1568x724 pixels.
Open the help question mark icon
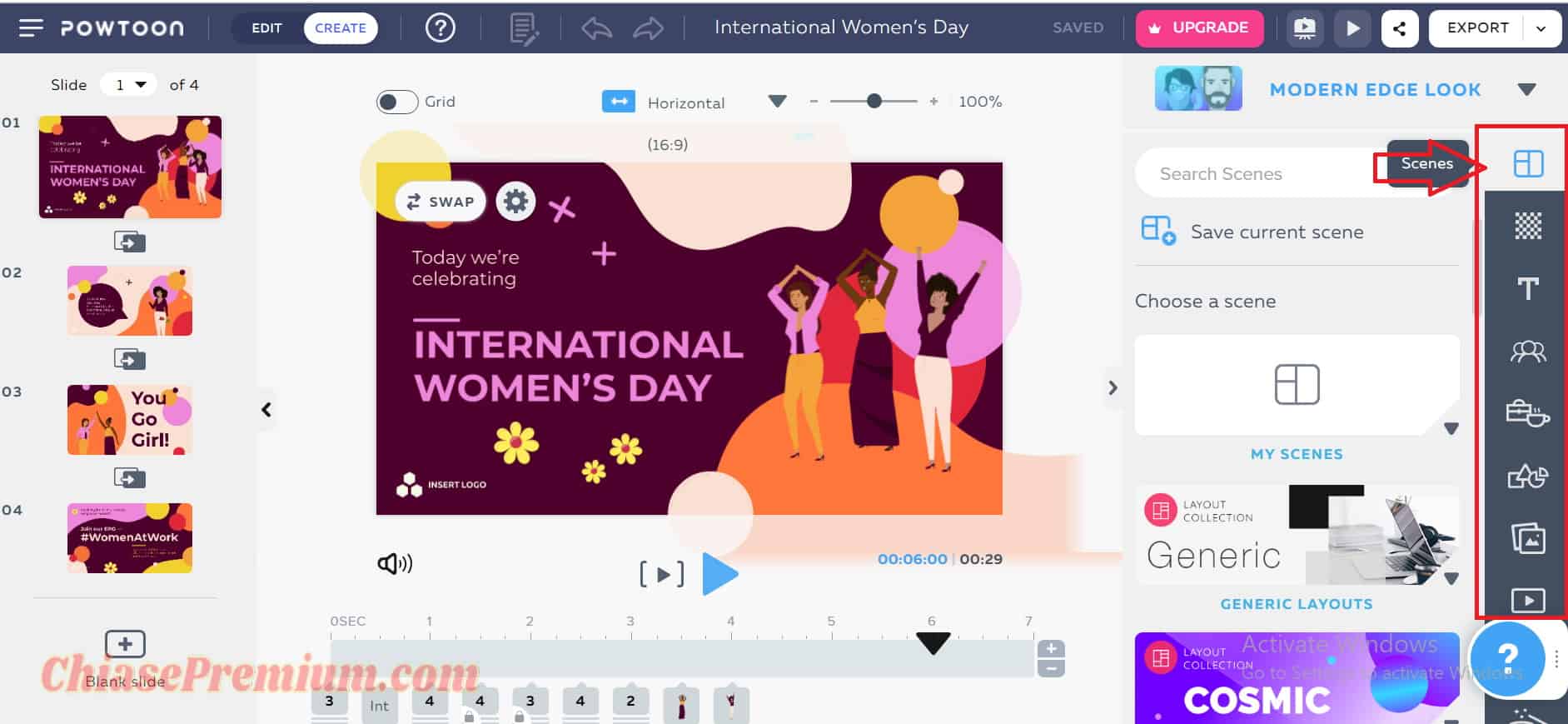coord(441,27)
